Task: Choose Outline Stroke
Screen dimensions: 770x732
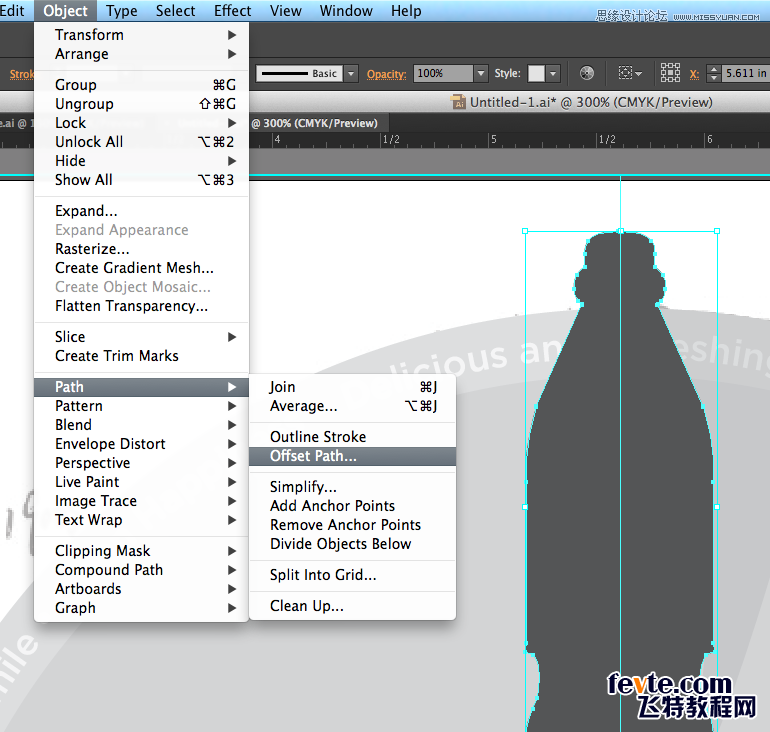Action: 353,437
